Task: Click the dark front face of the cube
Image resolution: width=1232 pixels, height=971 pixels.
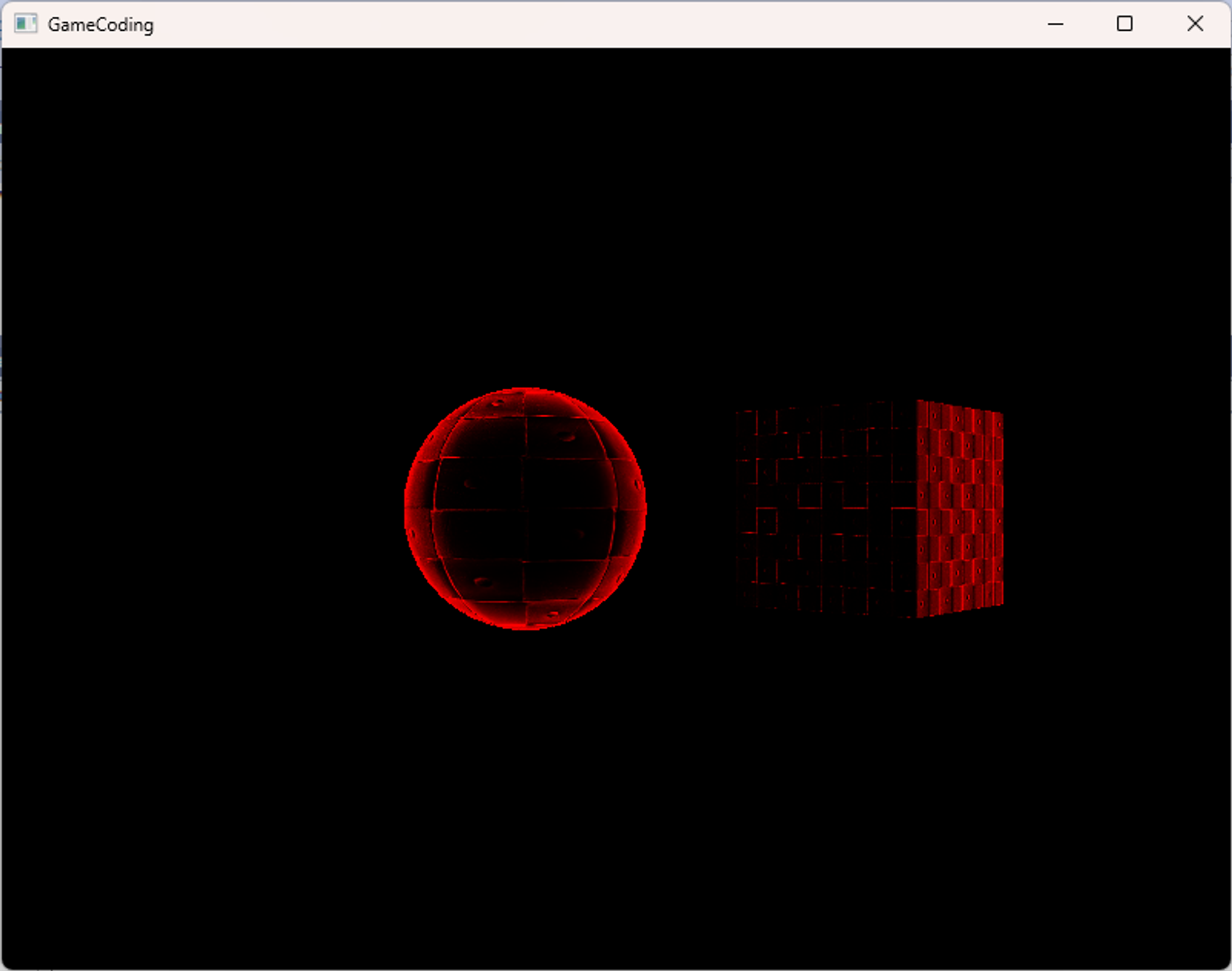Action: coord(825,510)
